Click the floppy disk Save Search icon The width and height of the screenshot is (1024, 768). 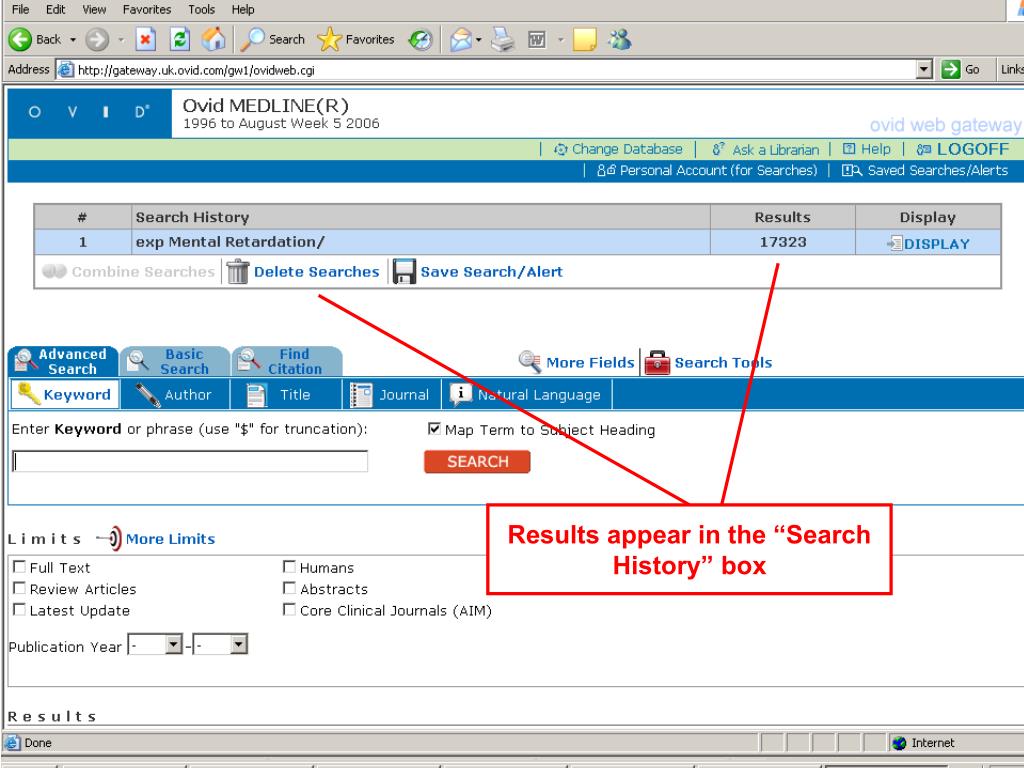pyautogui.click(x=404, y=272)
